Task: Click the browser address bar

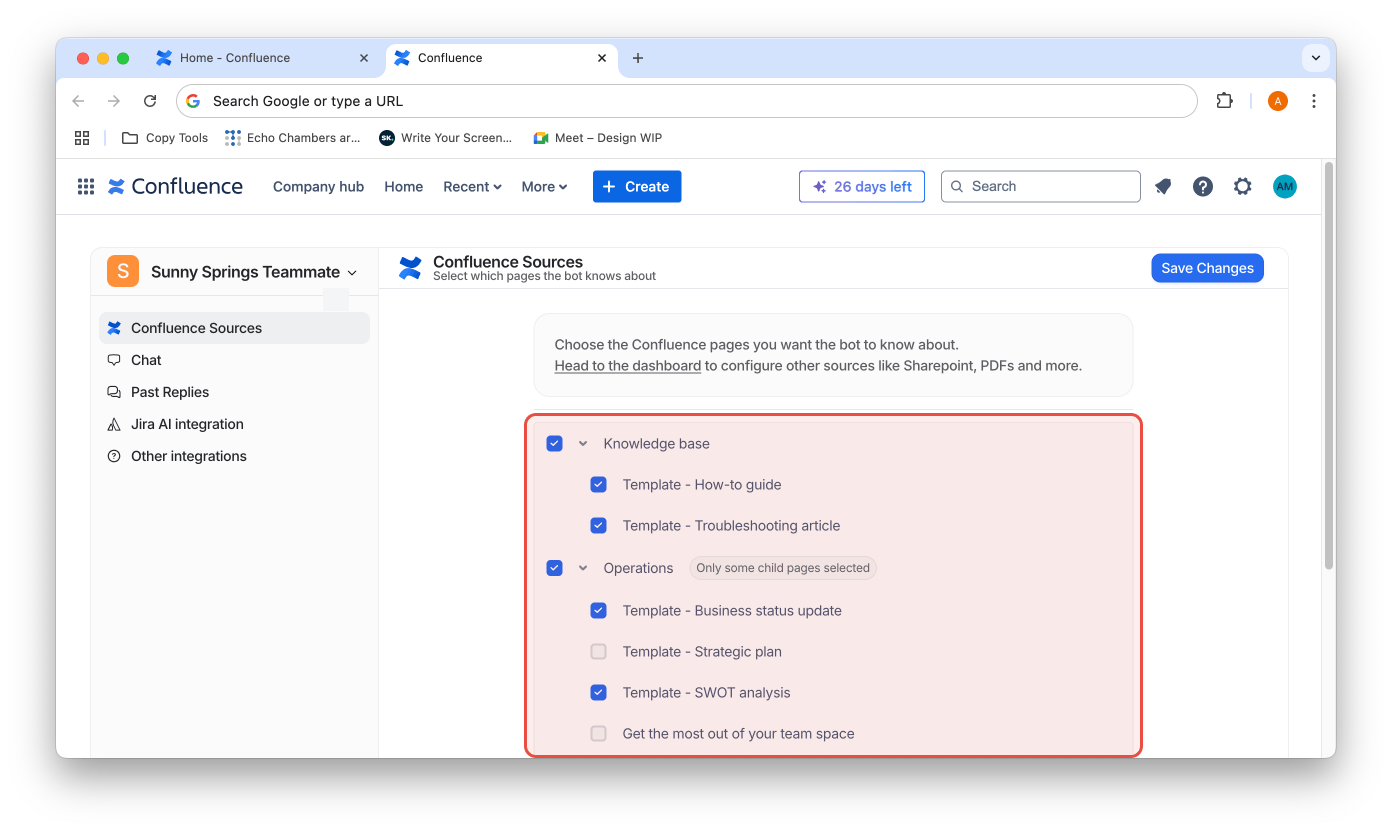Action: [x=686, y=101]
